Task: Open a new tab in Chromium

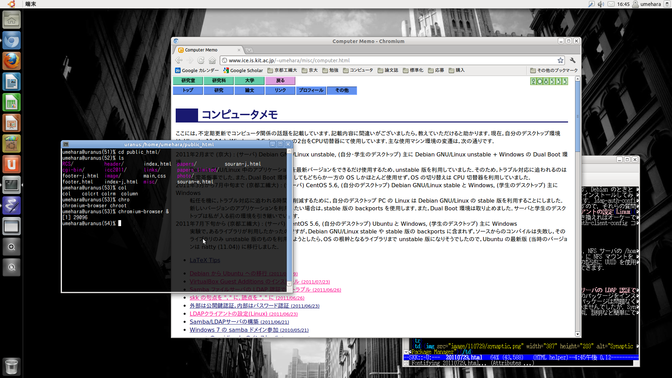Action: point(249,50)
